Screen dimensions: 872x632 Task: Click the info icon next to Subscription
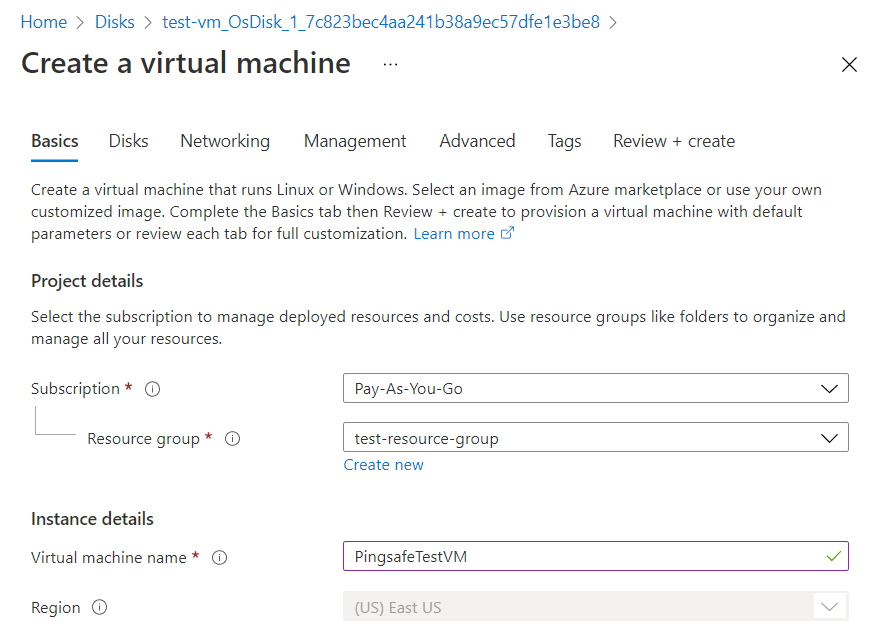(153, 389)
